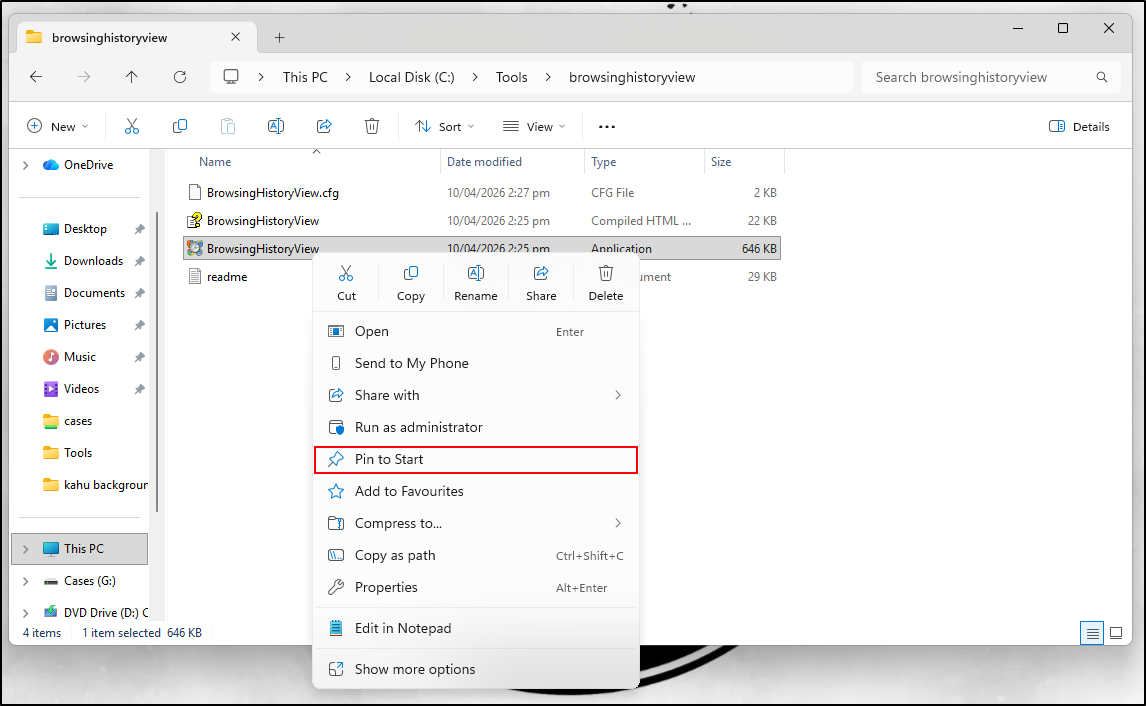Click the Search browsinghistoryview field
The width and height of the screenshot is (1146, 706).
tap(991, 77)
